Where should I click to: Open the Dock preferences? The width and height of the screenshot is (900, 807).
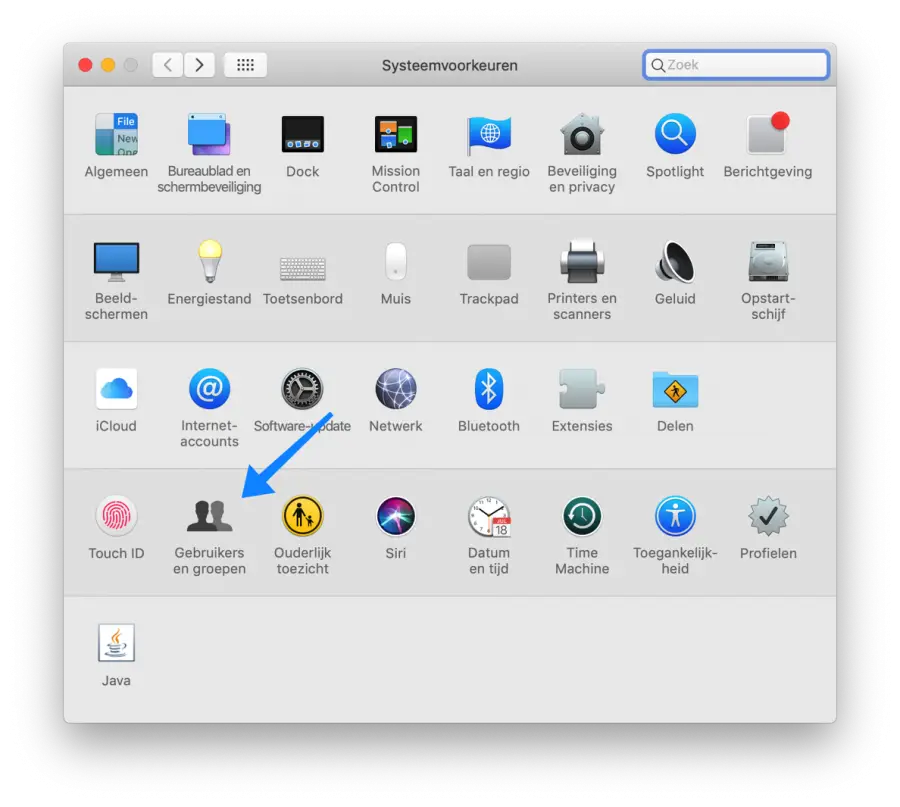pyautogui.click(x=302, y=134)
